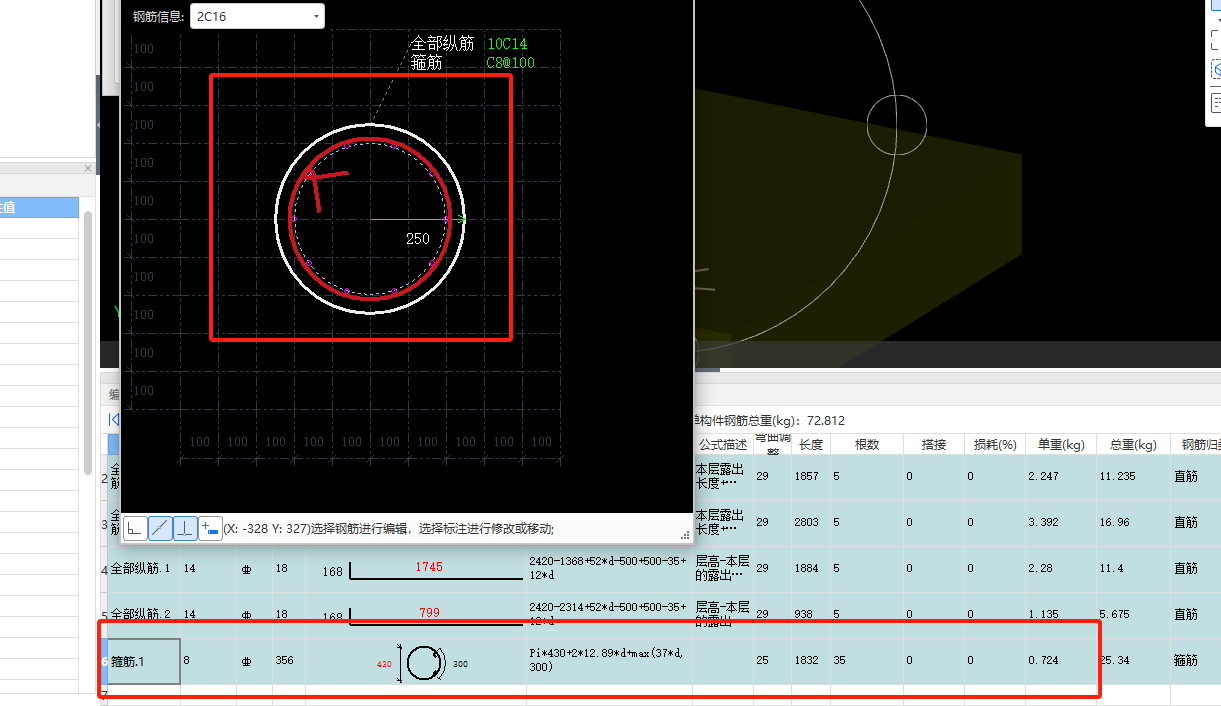Screen dimensions: 1221x706
Task: Click the stirrup count cell 35
Action: (866, 661)
